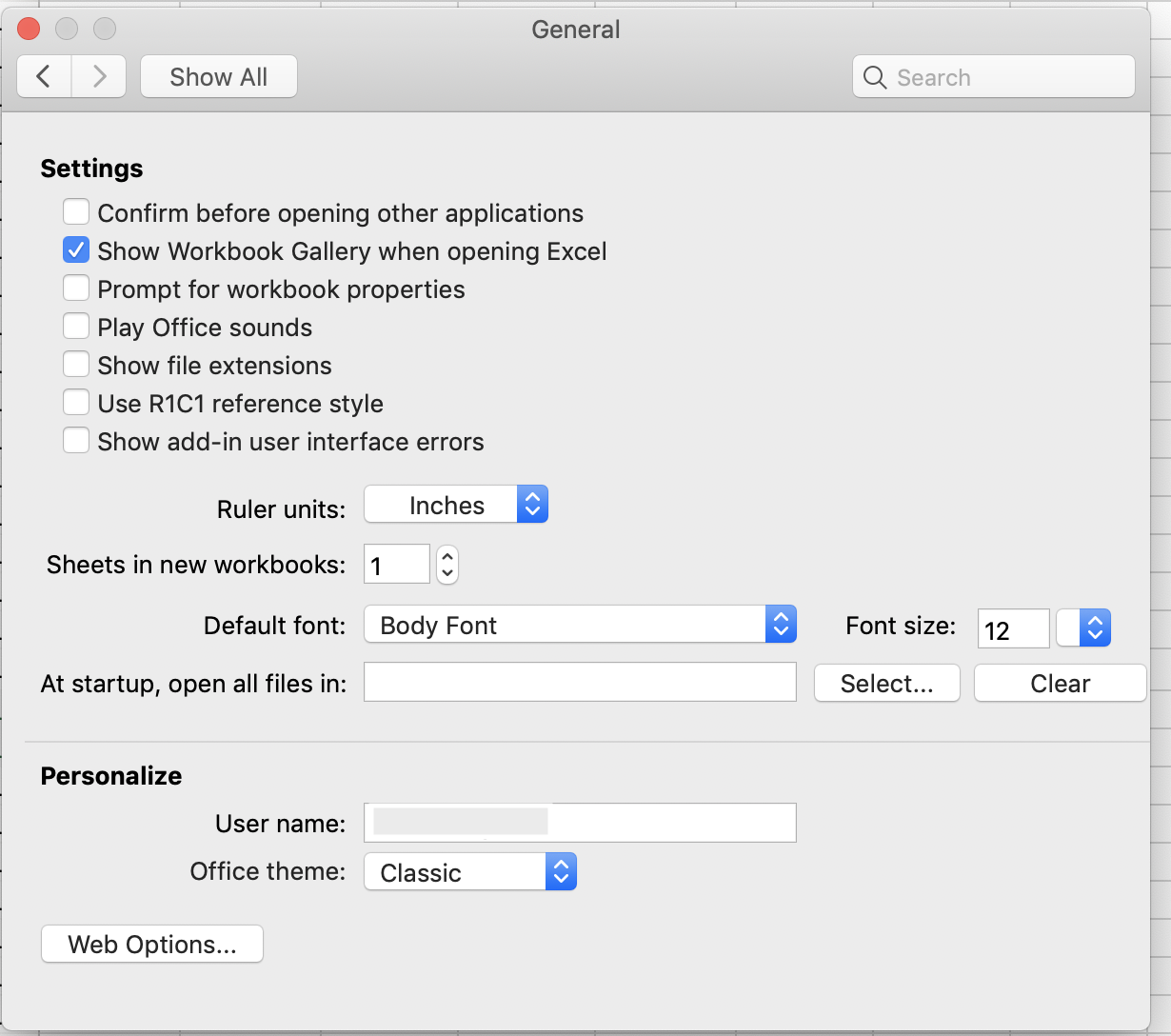Click the Show All button
Image resolution: width=1171 pixels, height=1036 pixels.
tap(219, 76)
